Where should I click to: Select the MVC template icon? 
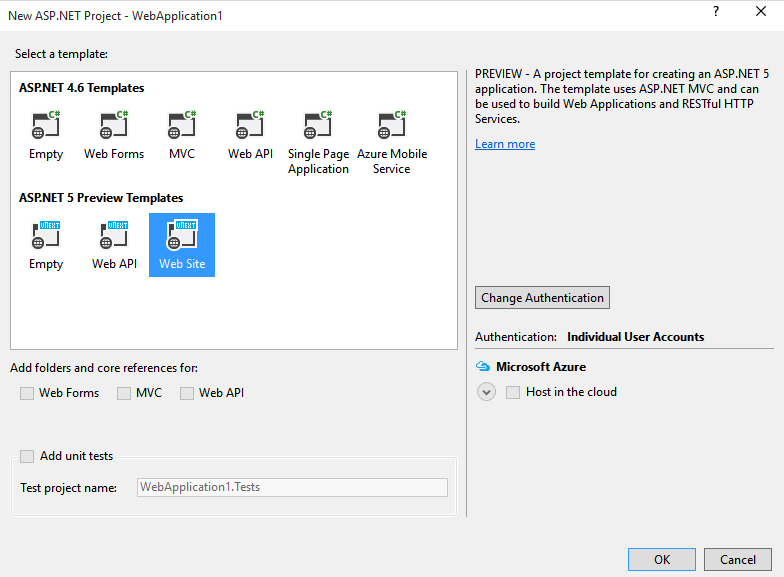(x=182, y=126)
